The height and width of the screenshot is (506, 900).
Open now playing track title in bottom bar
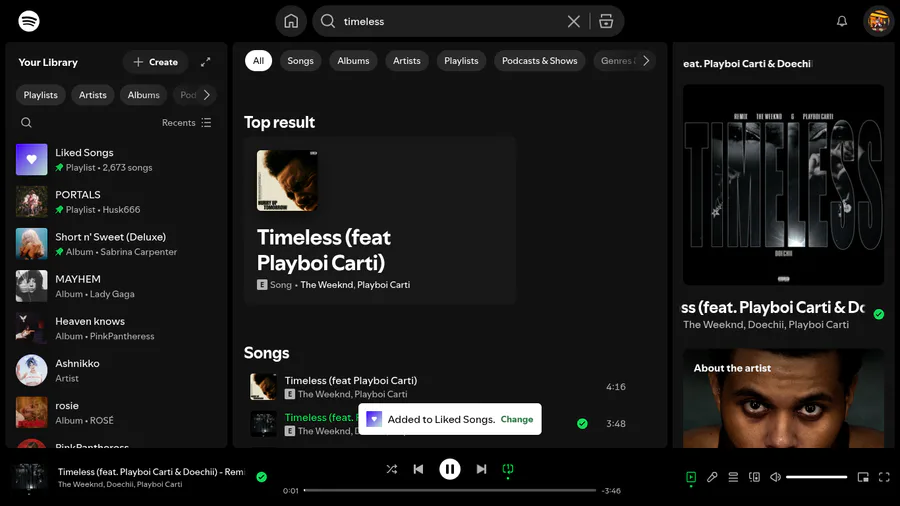(151, 472)
